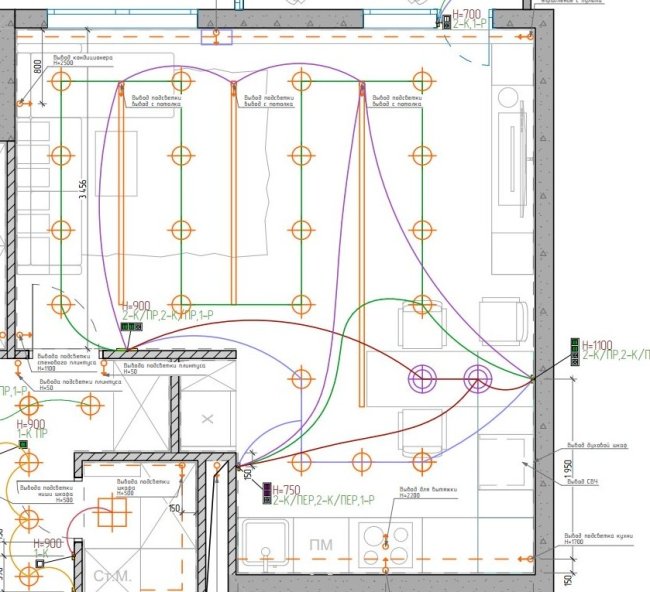
Task: Select the cooktop symbol in kitchen counter
Action: [386, 543]
